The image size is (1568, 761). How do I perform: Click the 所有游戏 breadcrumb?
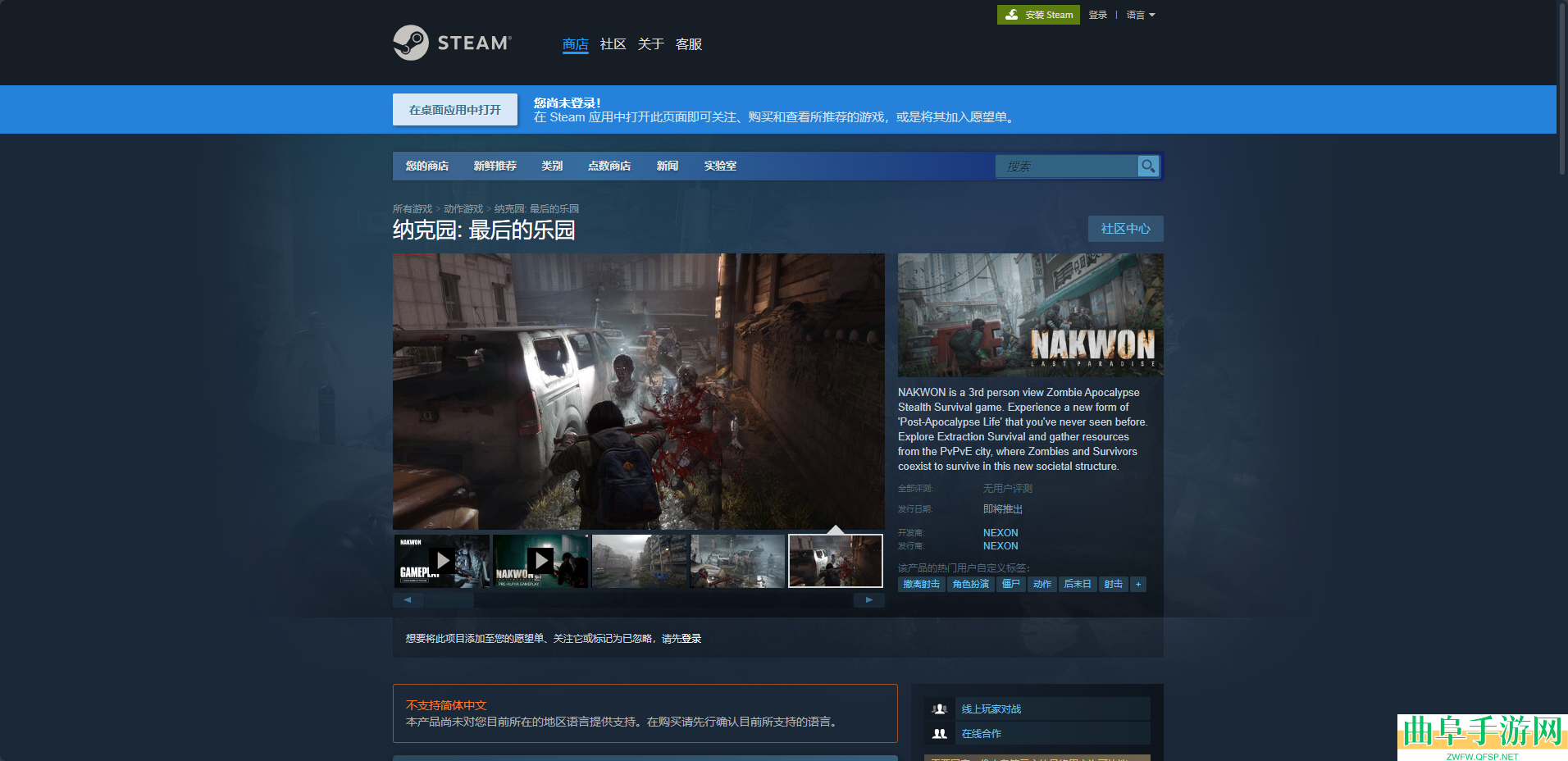click(x=413, y=209)
